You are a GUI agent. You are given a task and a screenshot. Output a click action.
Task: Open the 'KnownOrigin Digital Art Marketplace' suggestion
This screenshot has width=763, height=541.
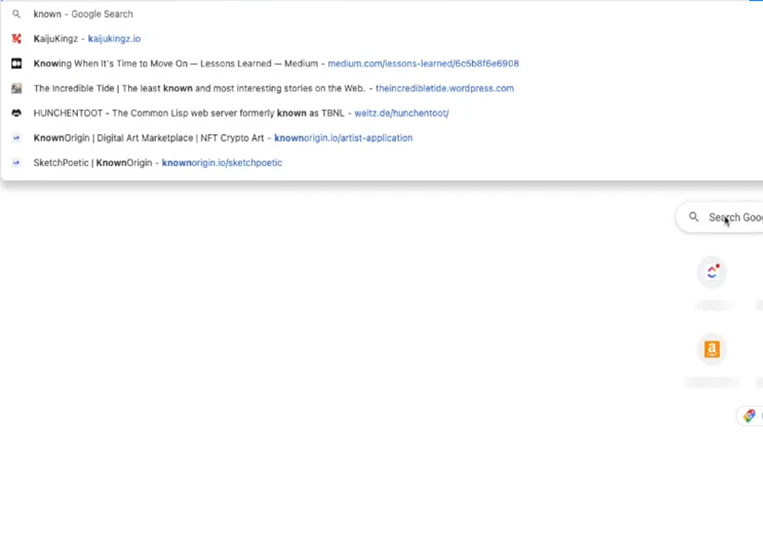(382, 138)
